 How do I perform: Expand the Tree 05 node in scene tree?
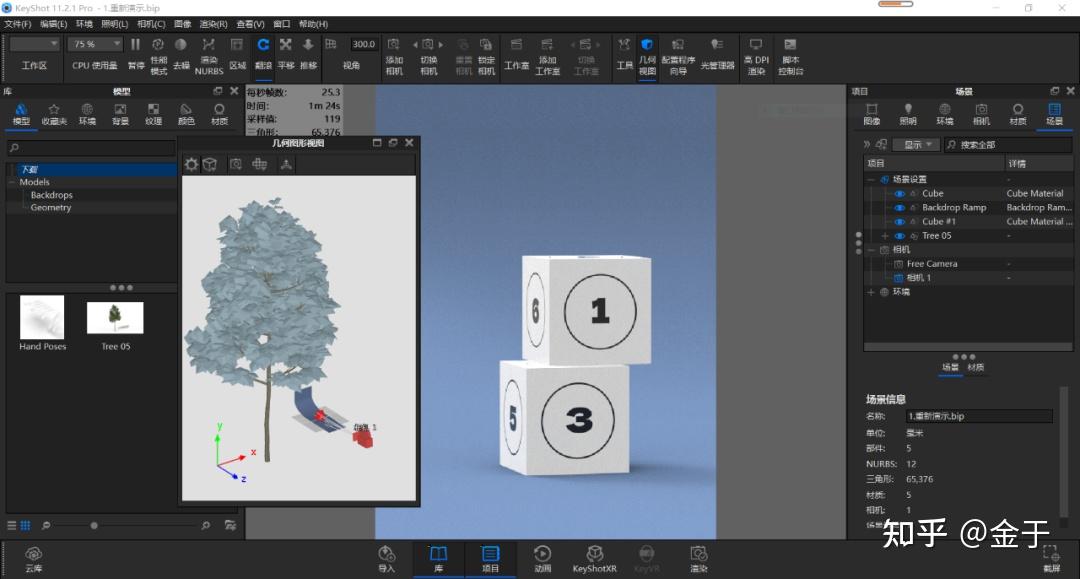click(885, 236)
